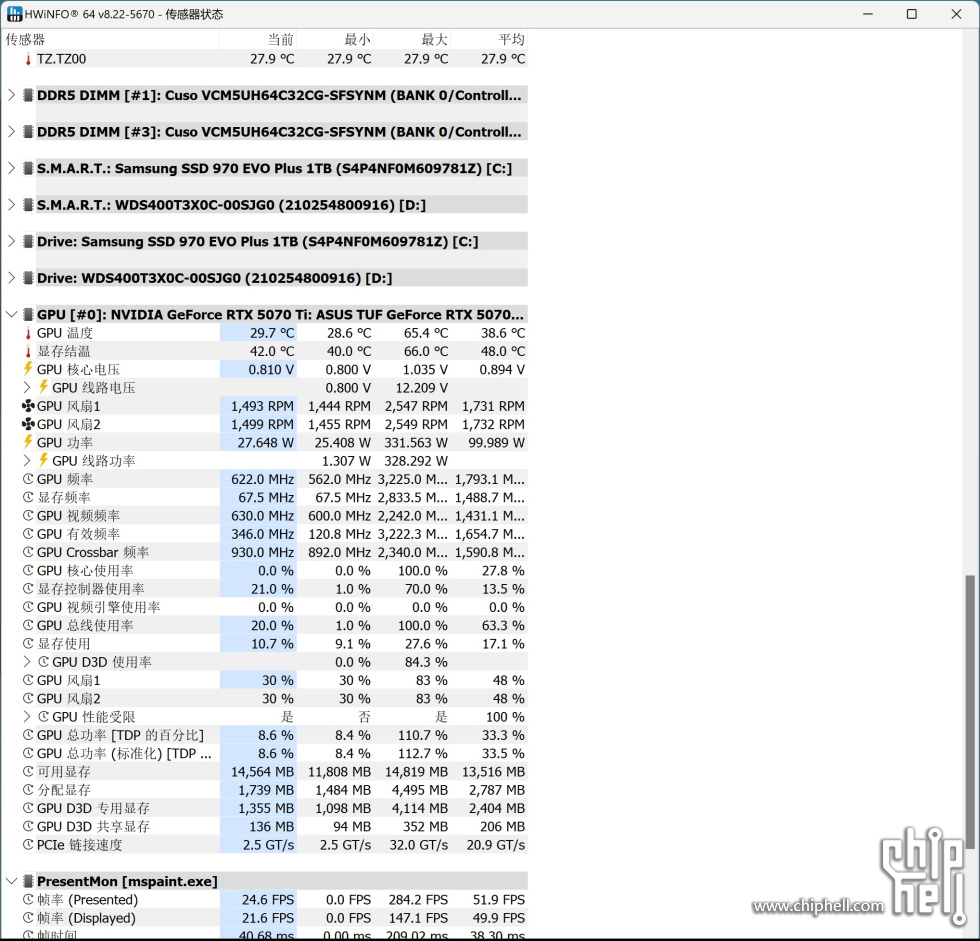This screenshot has width=980, height=941.
Task: Click the vertical scrollbar thumb
Action: pyautogui.click(x=969, y=712)
